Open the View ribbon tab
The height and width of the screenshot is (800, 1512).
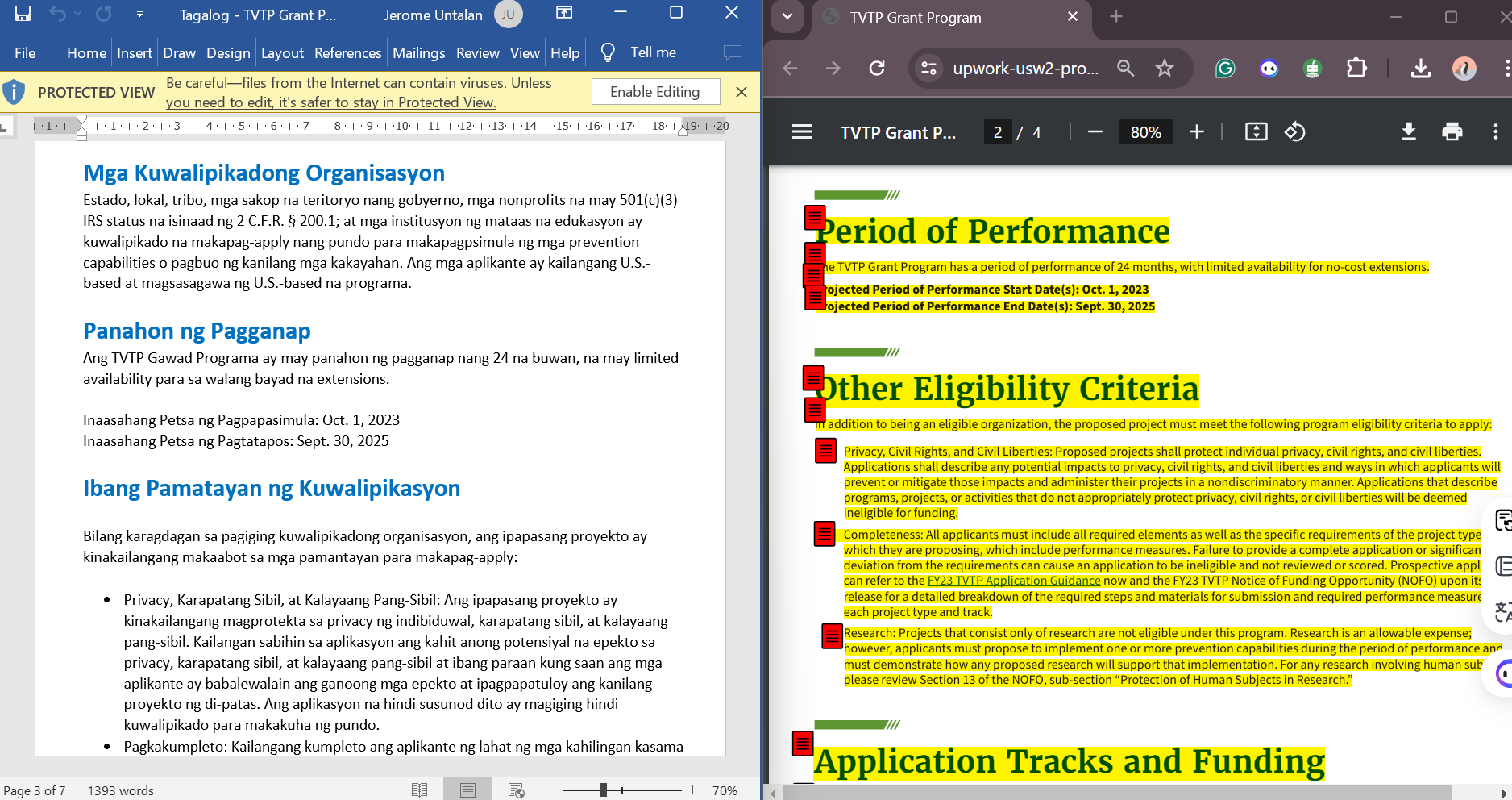point(525,52)
